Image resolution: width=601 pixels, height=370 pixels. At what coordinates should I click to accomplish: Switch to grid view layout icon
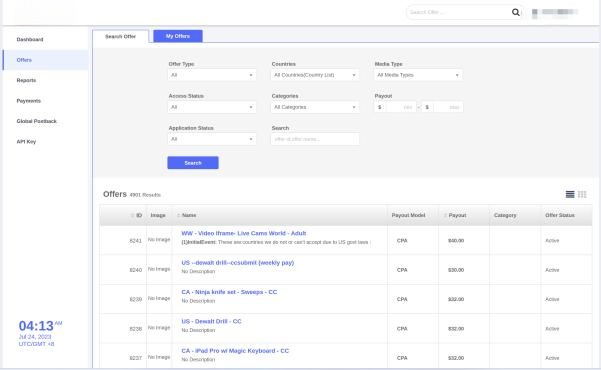click(582, 194)
